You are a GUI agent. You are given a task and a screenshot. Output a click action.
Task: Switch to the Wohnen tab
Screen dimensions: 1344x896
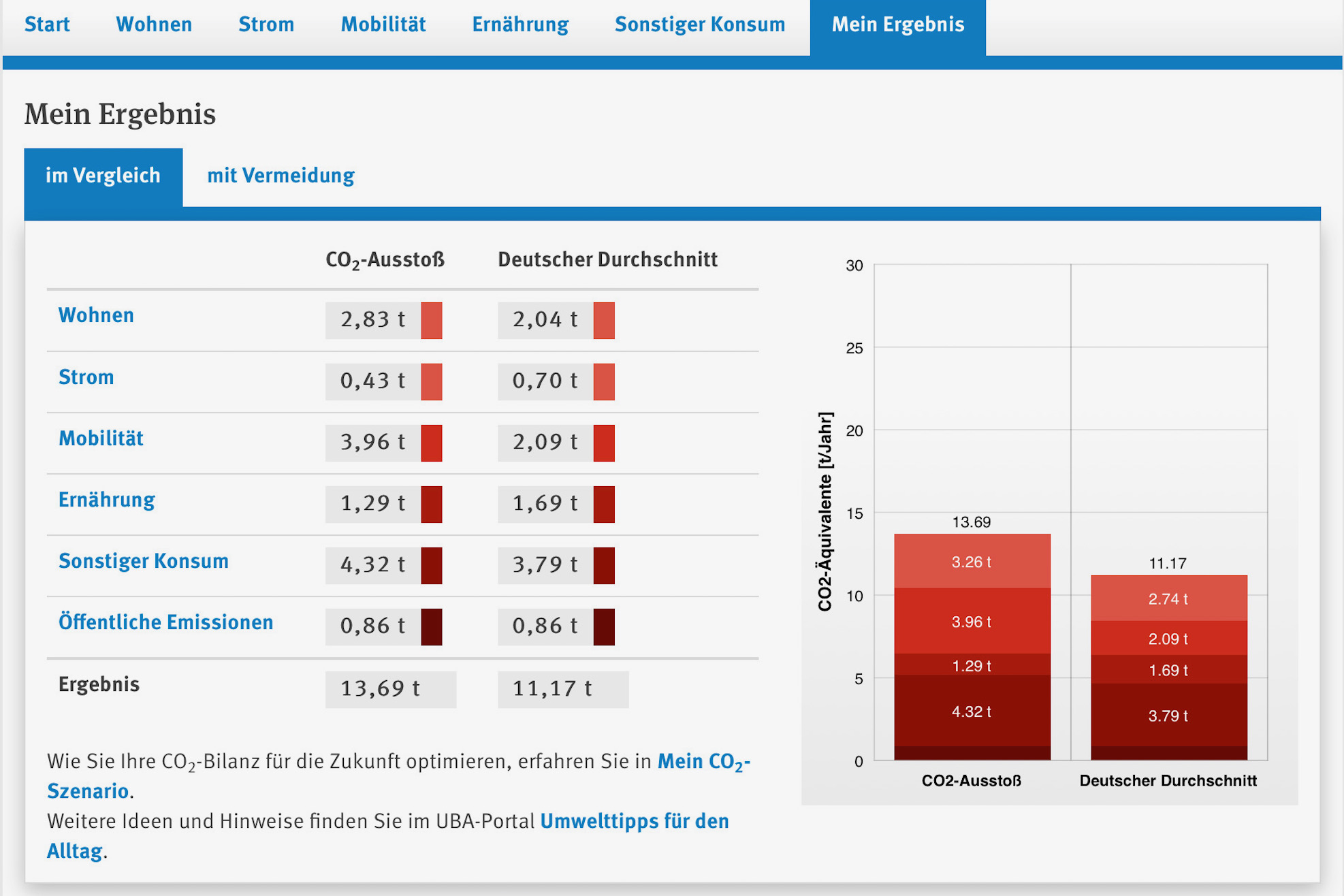pyautogui.click(x=154, y=25)
